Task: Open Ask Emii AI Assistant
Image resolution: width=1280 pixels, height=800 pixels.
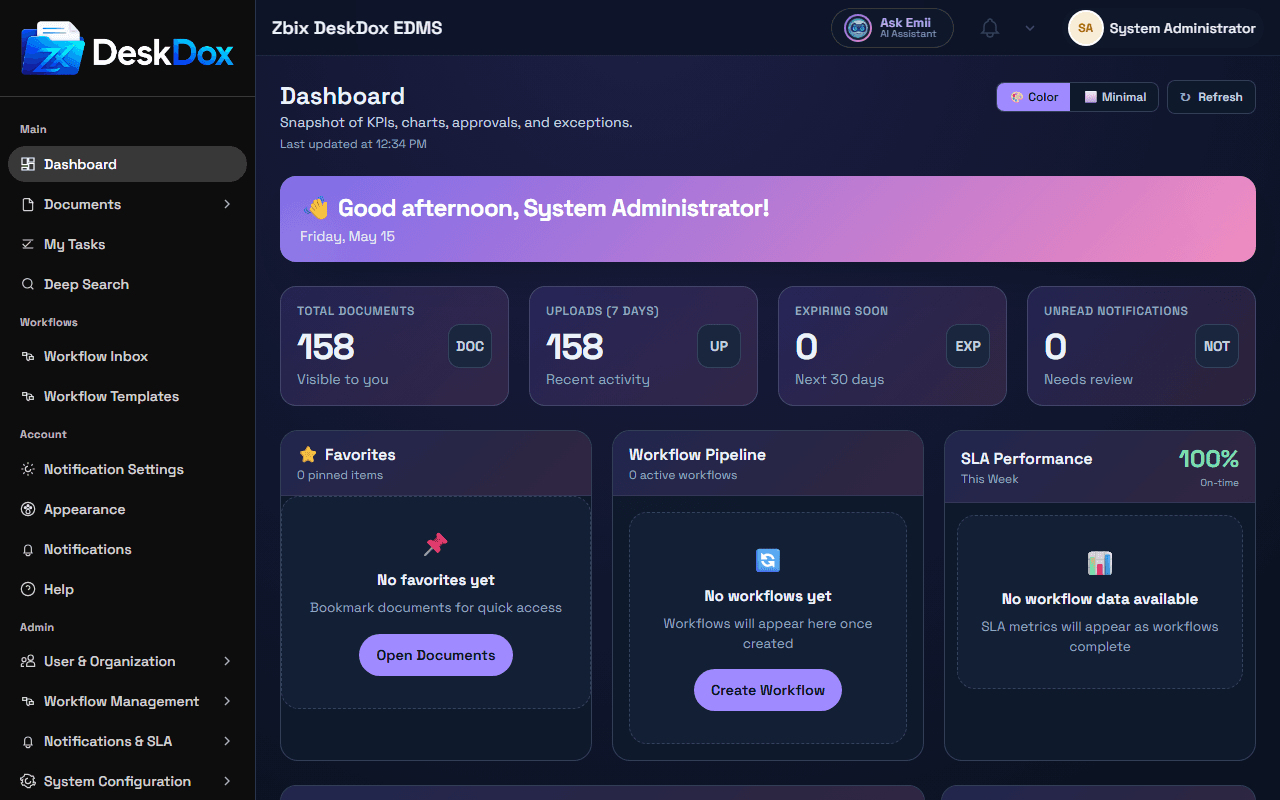Action: pyautogui.click(x=892, y=28)
